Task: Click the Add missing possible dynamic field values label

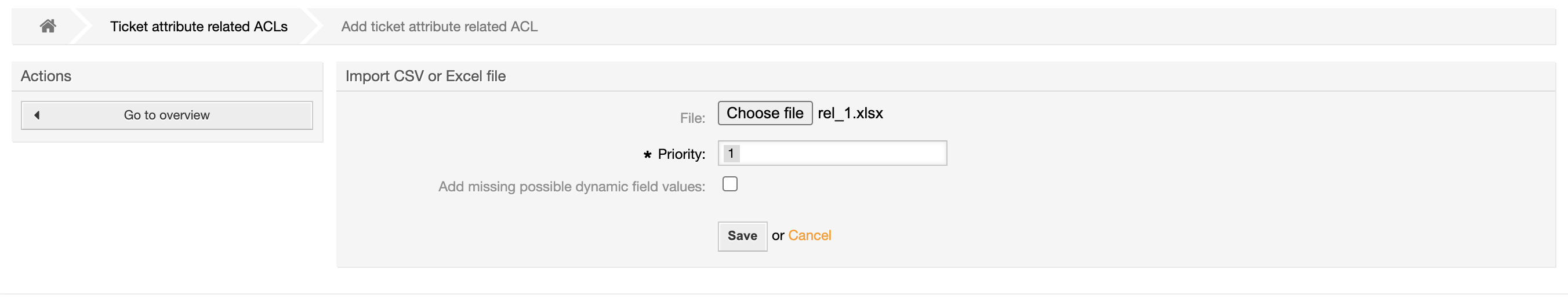Action: [x=571, y=186]
